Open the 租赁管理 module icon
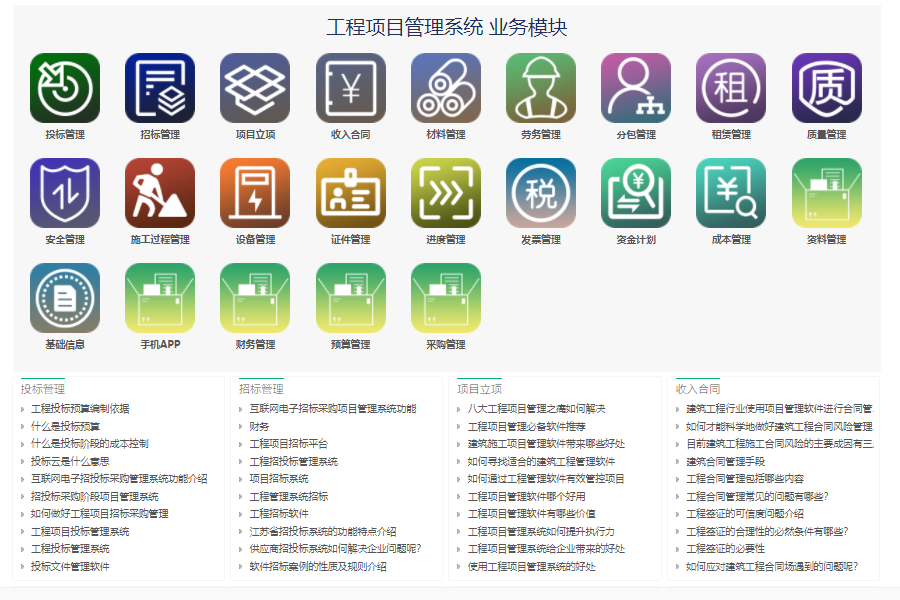The height and width of the screenshot is (600, 900). coord(731,88)
